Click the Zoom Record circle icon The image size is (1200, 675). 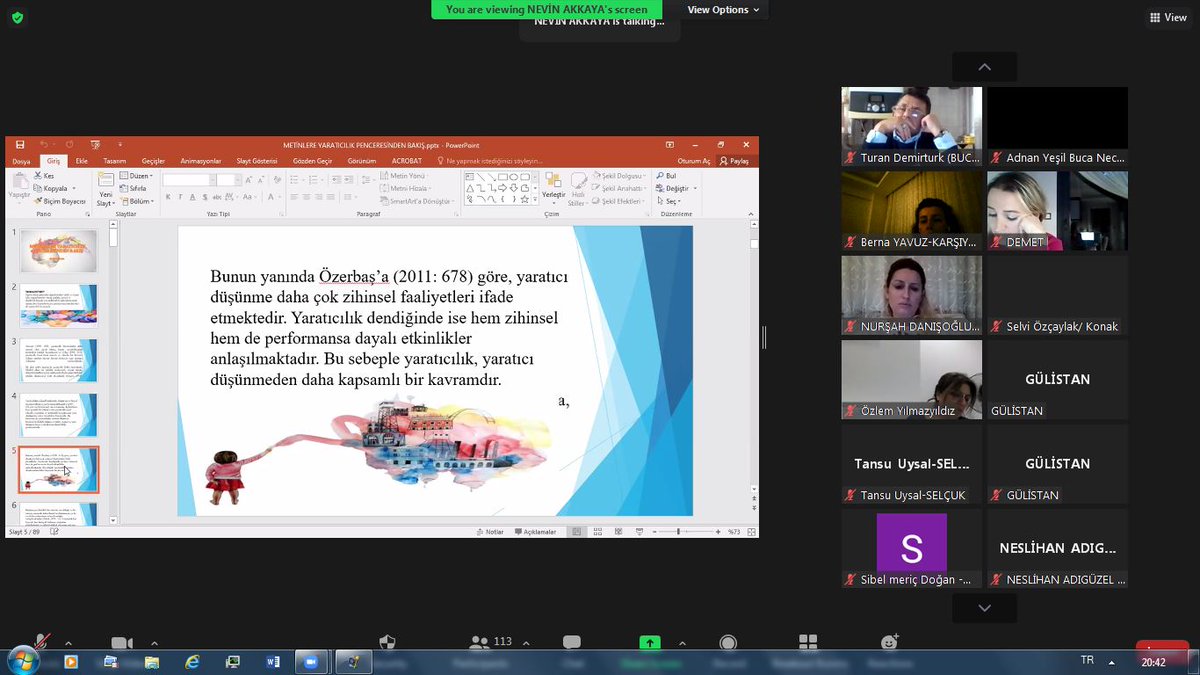pos(728,643)
